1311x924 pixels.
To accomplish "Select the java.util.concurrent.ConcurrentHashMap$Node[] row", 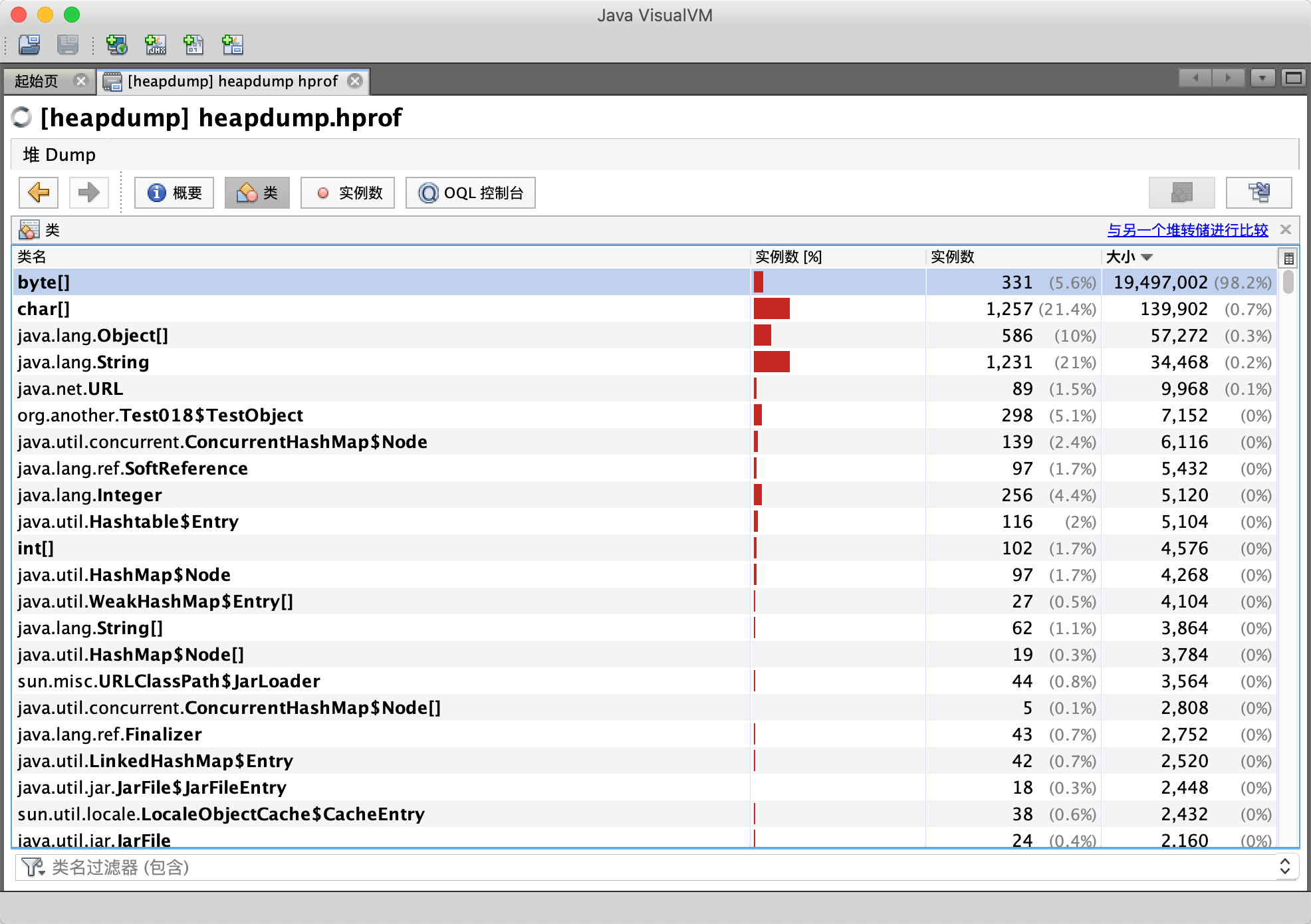I will click(645, 707).
